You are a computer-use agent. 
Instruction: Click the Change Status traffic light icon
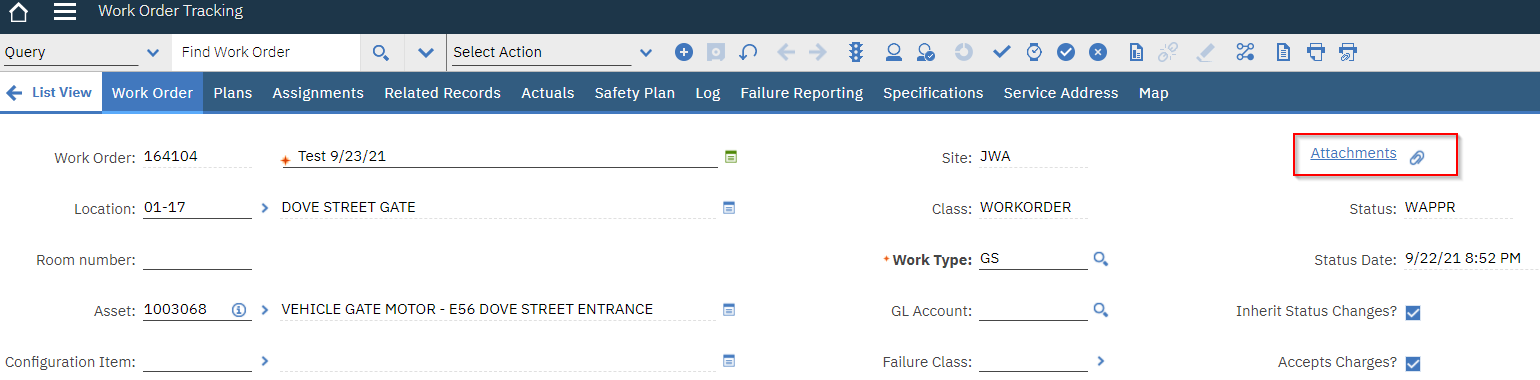[x=857, y=52]
